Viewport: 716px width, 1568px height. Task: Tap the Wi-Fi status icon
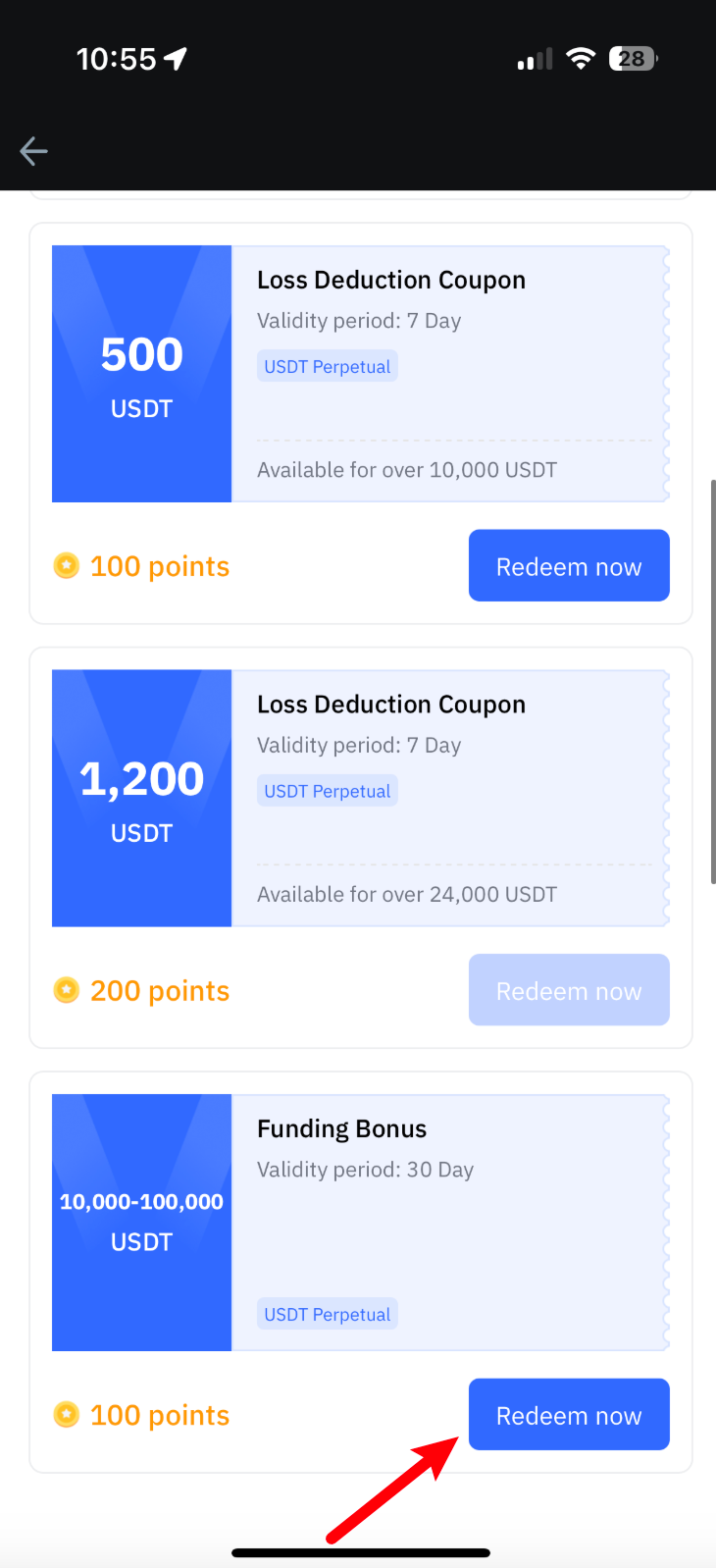(581, 59)
